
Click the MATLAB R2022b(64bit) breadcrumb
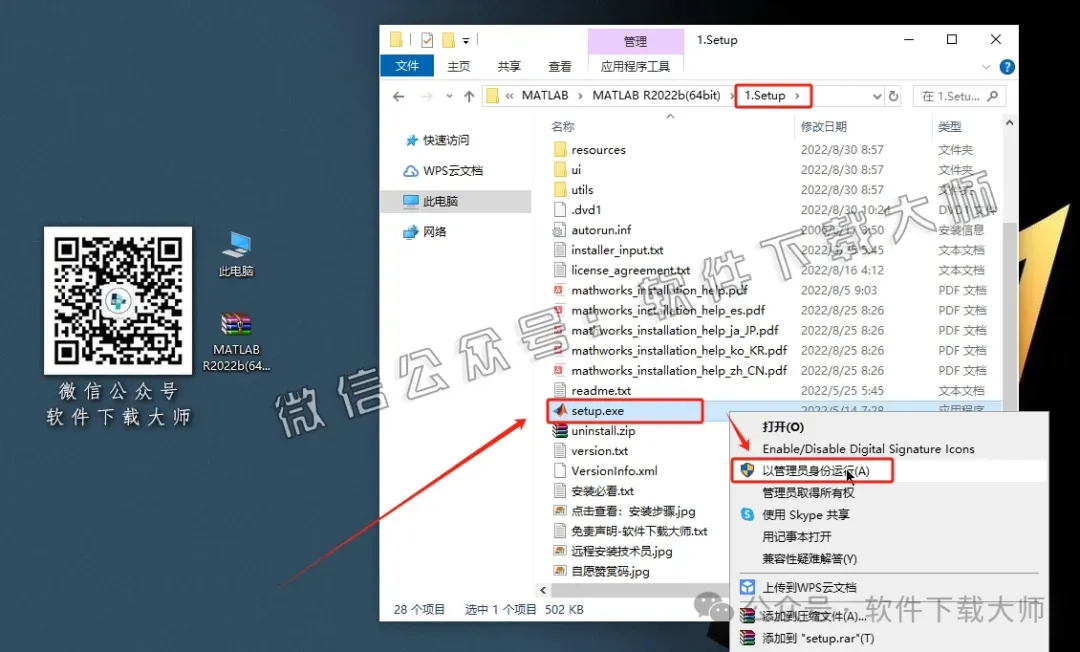pyautogui.click(x=656, y=96)
